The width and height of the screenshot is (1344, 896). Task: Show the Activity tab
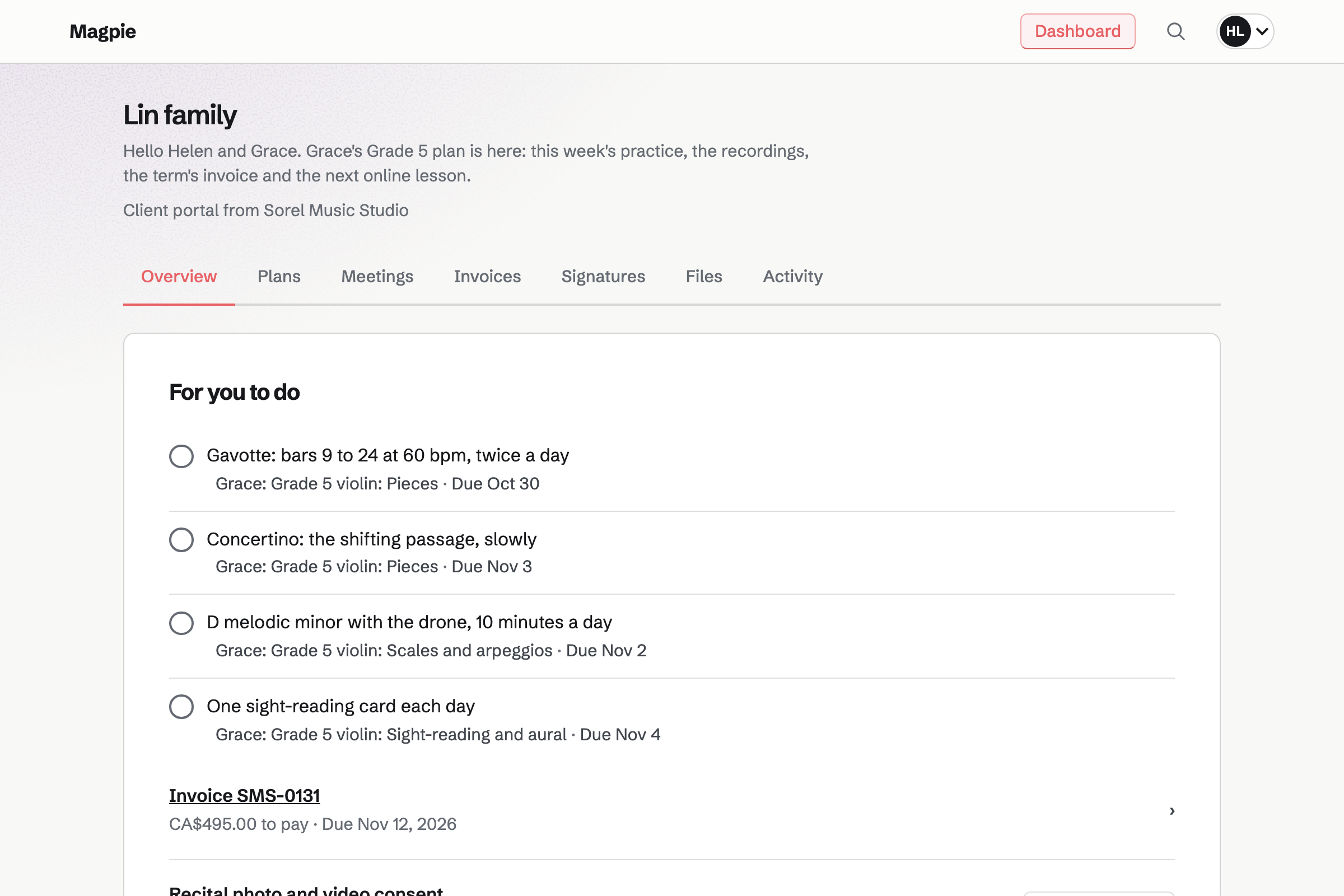(x=792, y=277)
